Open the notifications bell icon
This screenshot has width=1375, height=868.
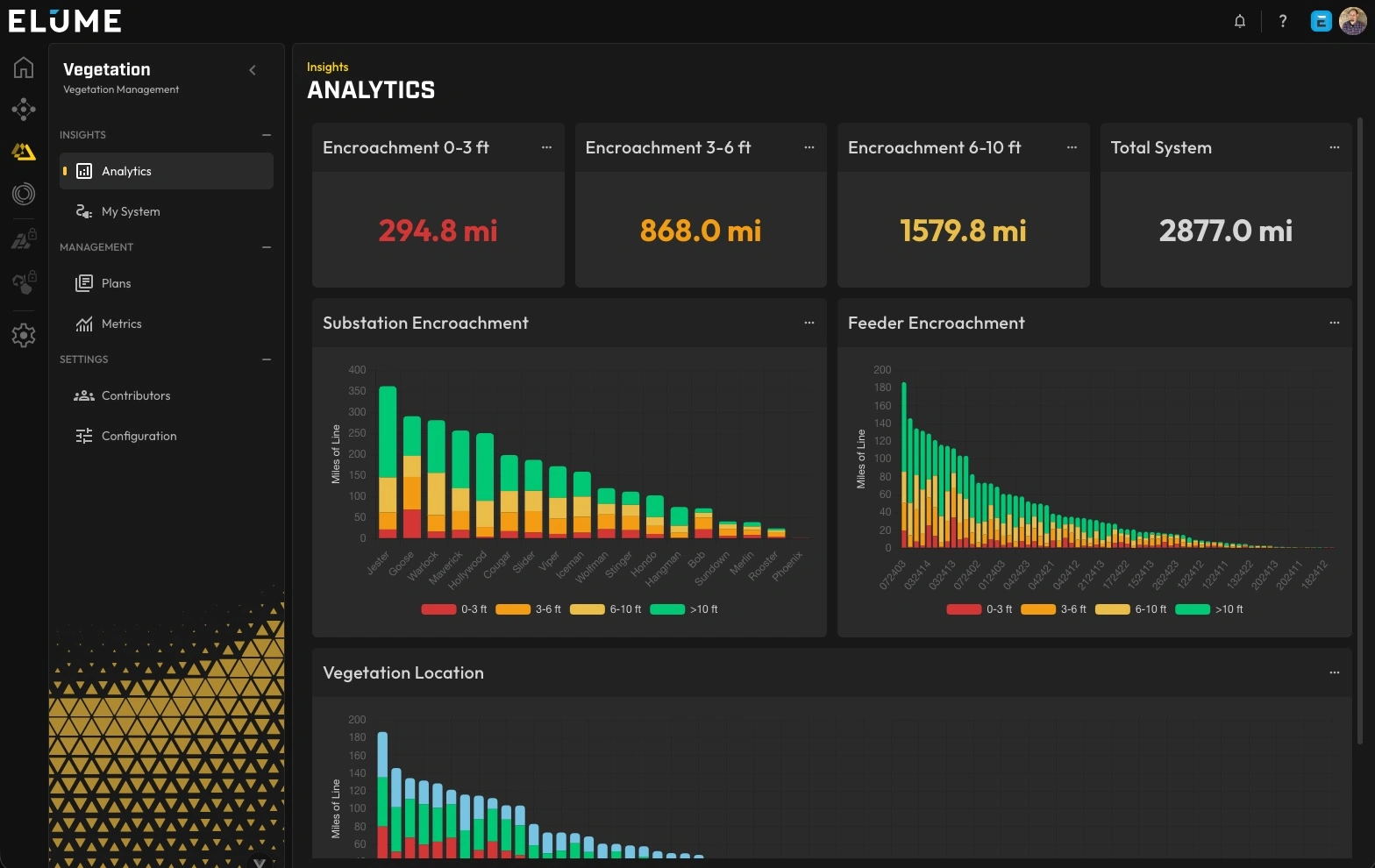pos(1239,21)
